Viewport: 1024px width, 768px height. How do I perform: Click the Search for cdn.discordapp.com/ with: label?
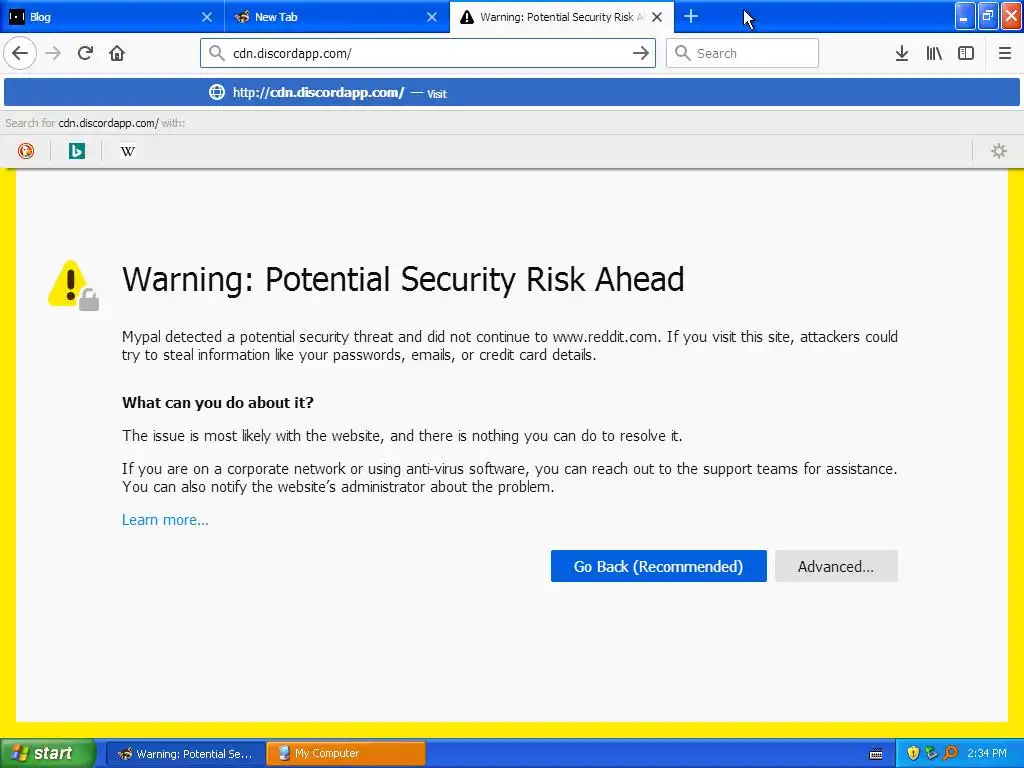[95, 123]
